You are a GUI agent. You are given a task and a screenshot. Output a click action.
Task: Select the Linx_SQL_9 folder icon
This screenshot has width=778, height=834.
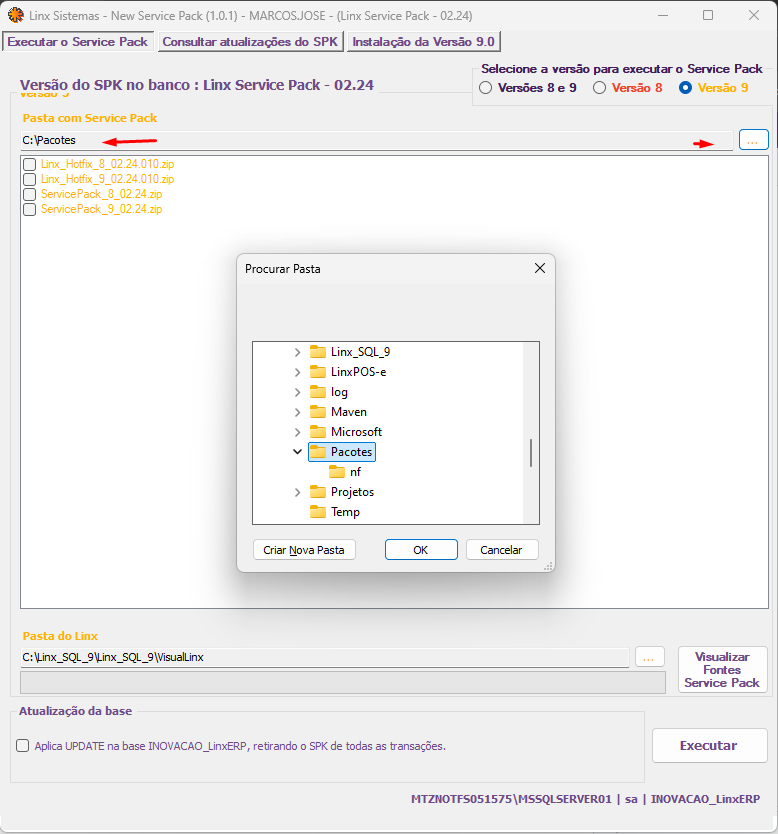point(318,352)
